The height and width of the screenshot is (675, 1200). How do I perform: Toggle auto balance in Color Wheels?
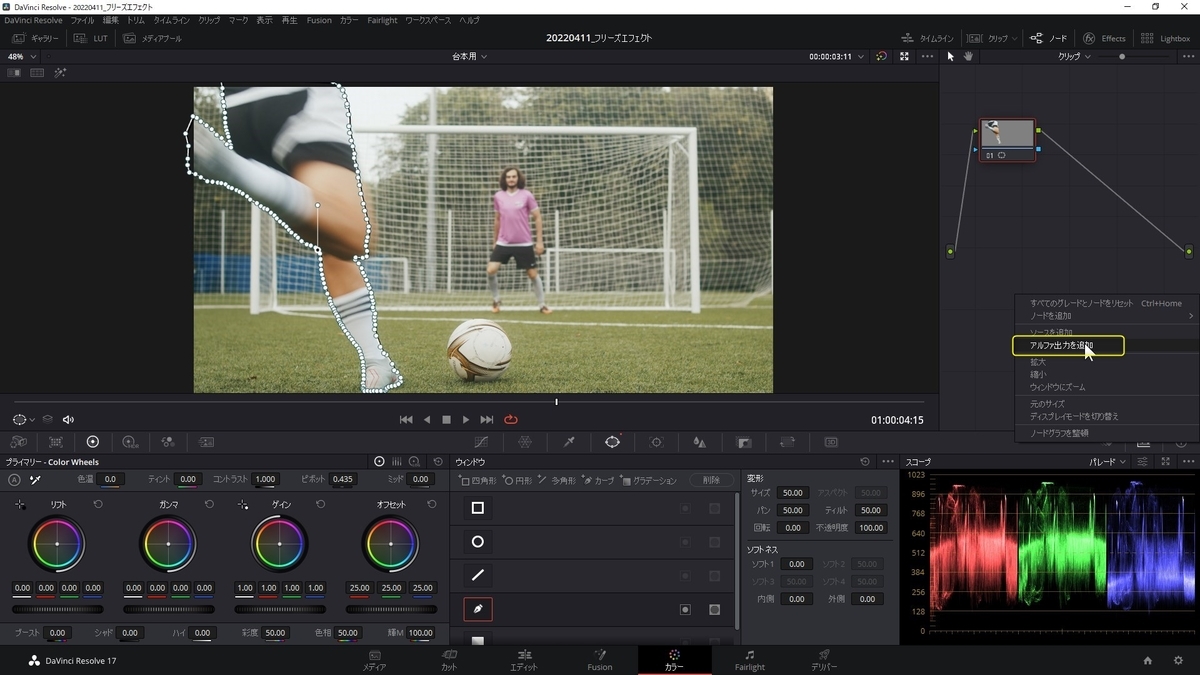coord(14,480)
